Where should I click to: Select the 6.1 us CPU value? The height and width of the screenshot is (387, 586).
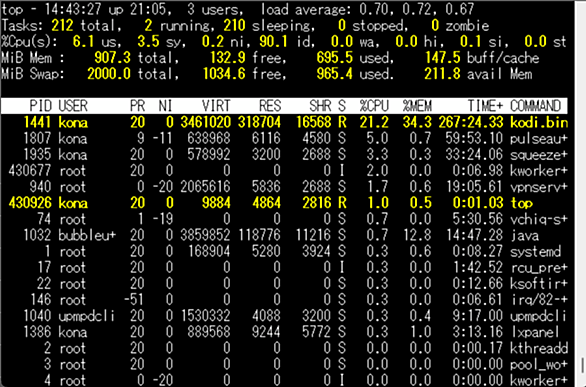pos(84,42)
